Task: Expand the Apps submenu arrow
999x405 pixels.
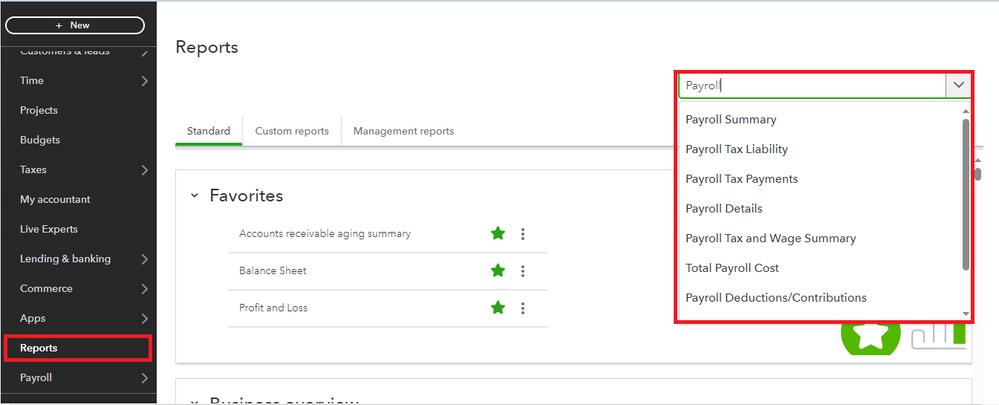Action: (x=145, y=319)
